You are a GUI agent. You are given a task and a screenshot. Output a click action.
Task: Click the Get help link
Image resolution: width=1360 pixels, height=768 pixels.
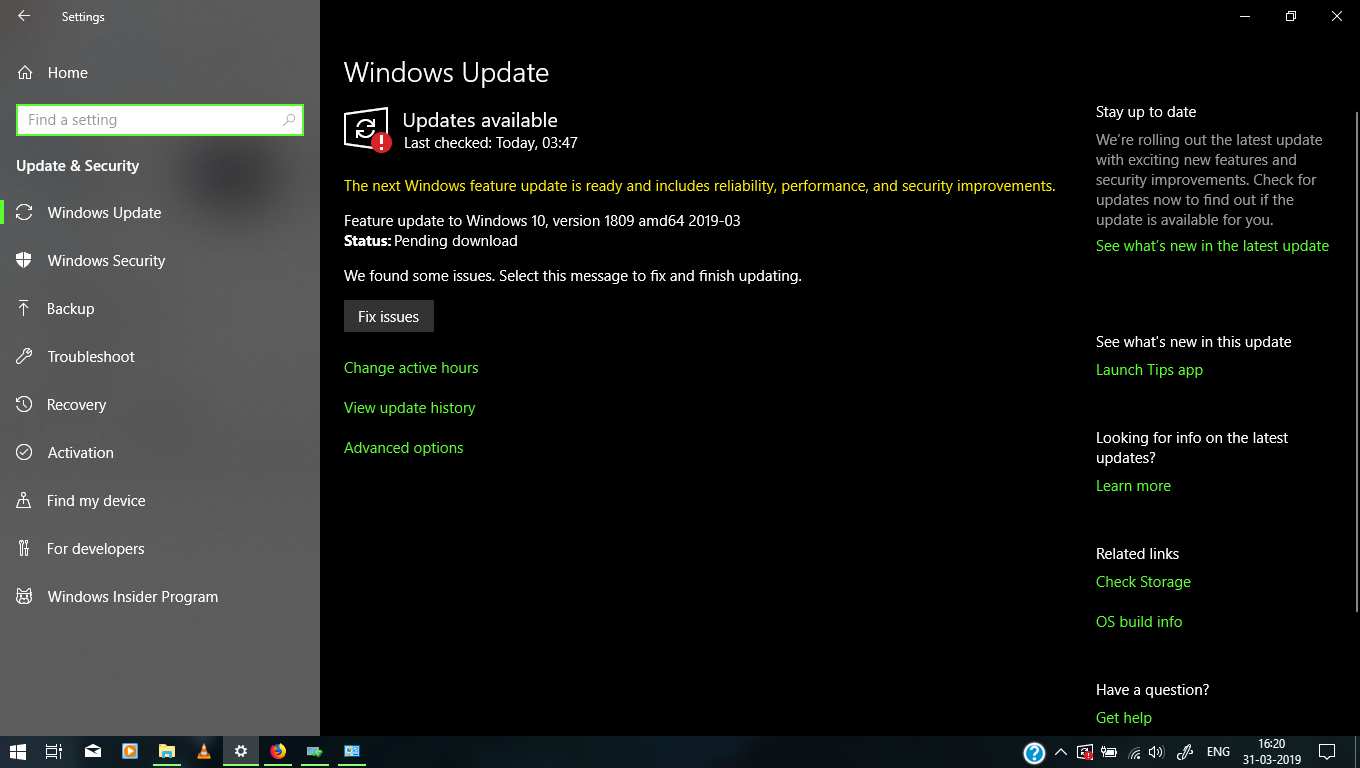coord(1124,718)
